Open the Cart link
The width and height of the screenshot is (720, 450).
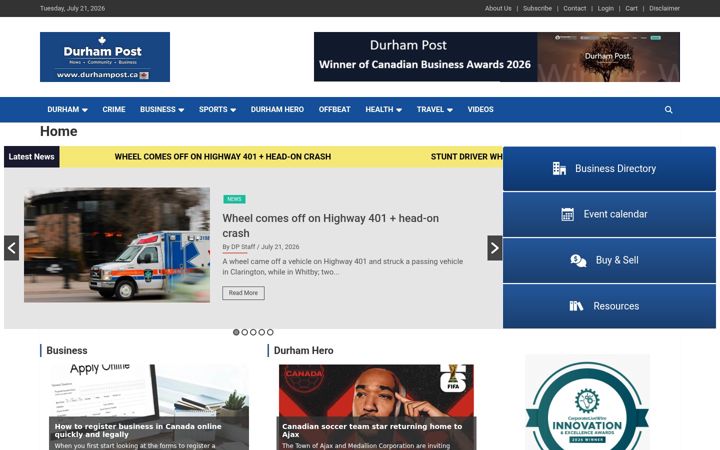631,8
